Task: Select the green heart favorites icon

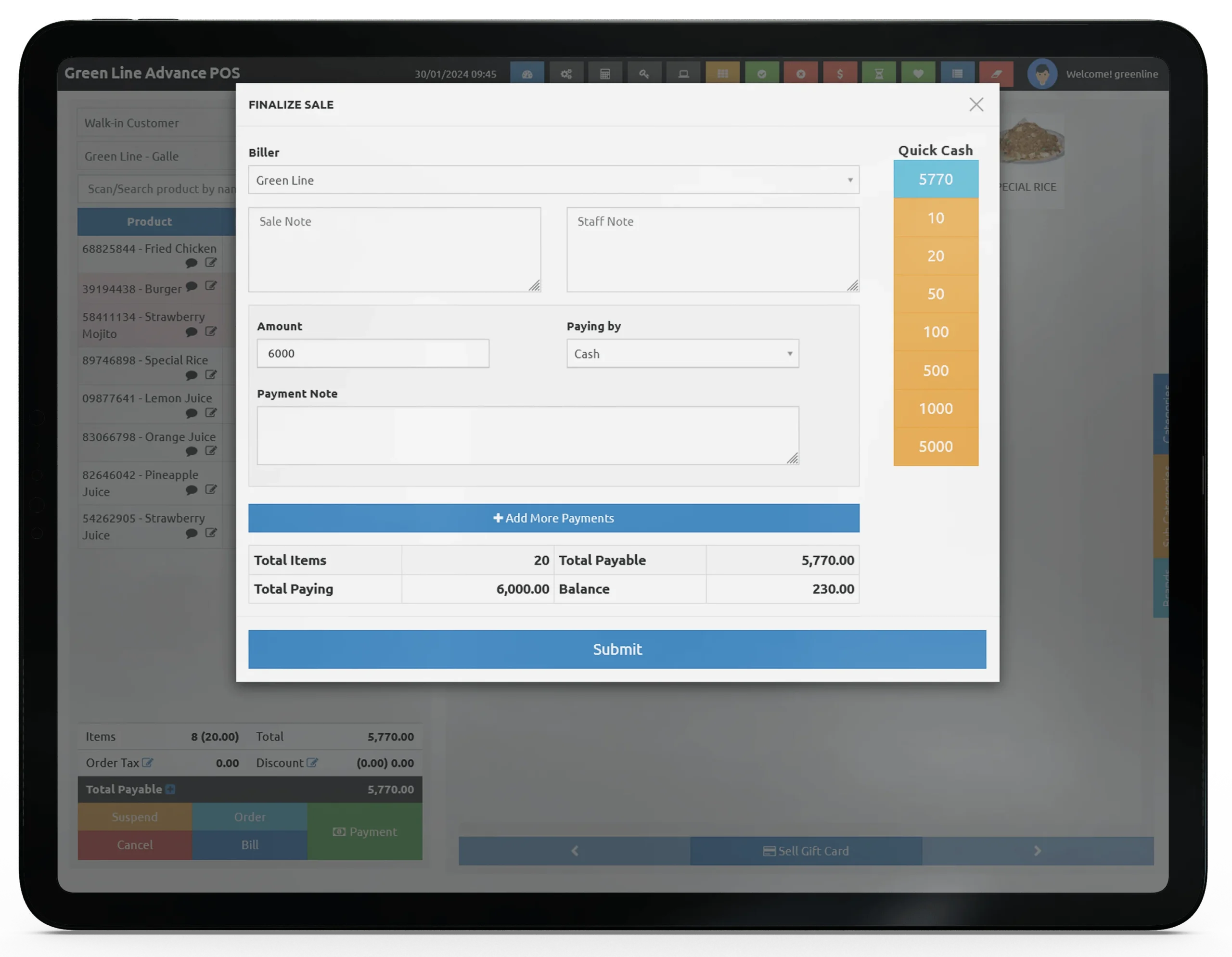Action: click(919, 73)
